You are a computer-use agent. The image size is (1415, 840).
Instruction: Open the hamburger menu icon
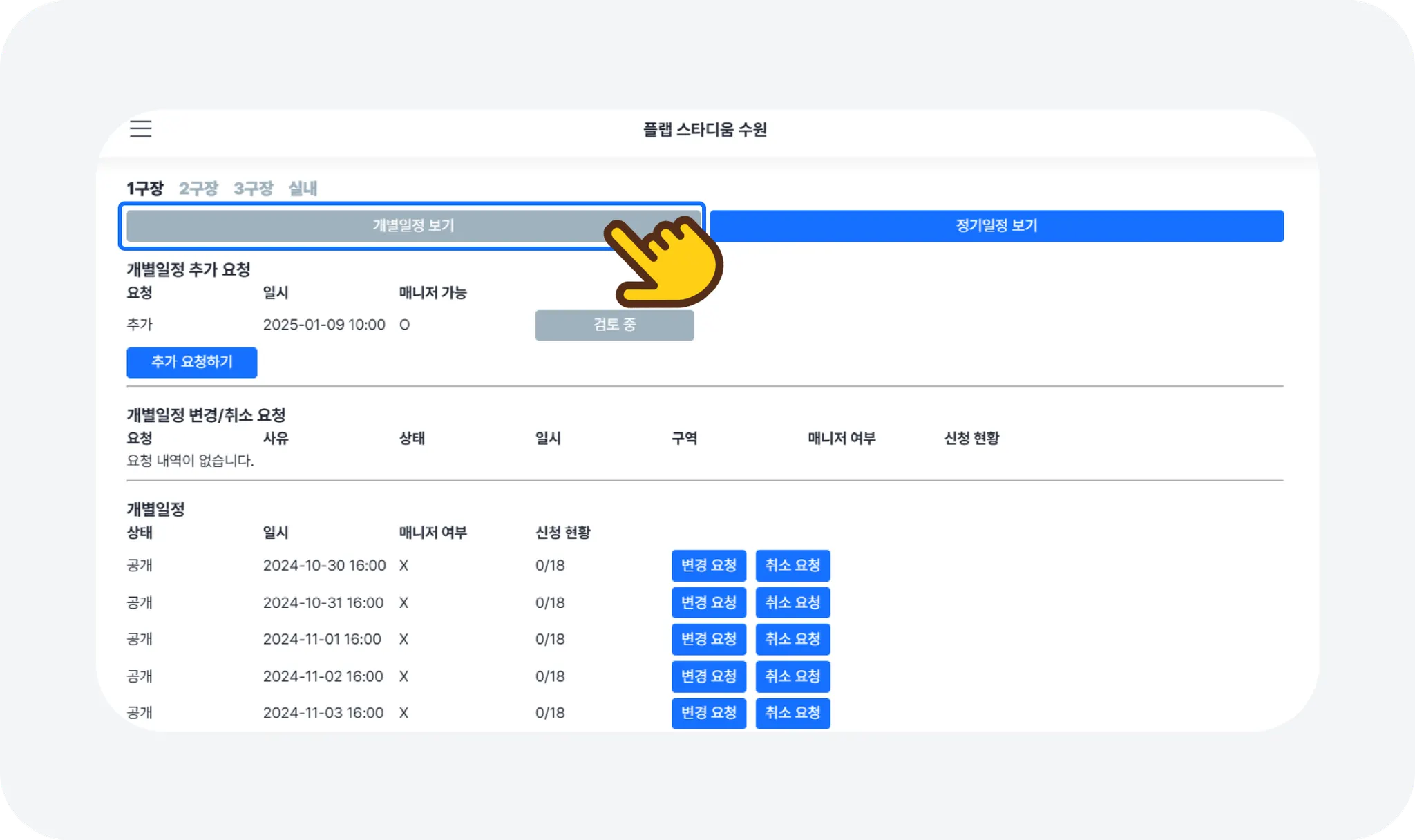[x=140, y=128]
